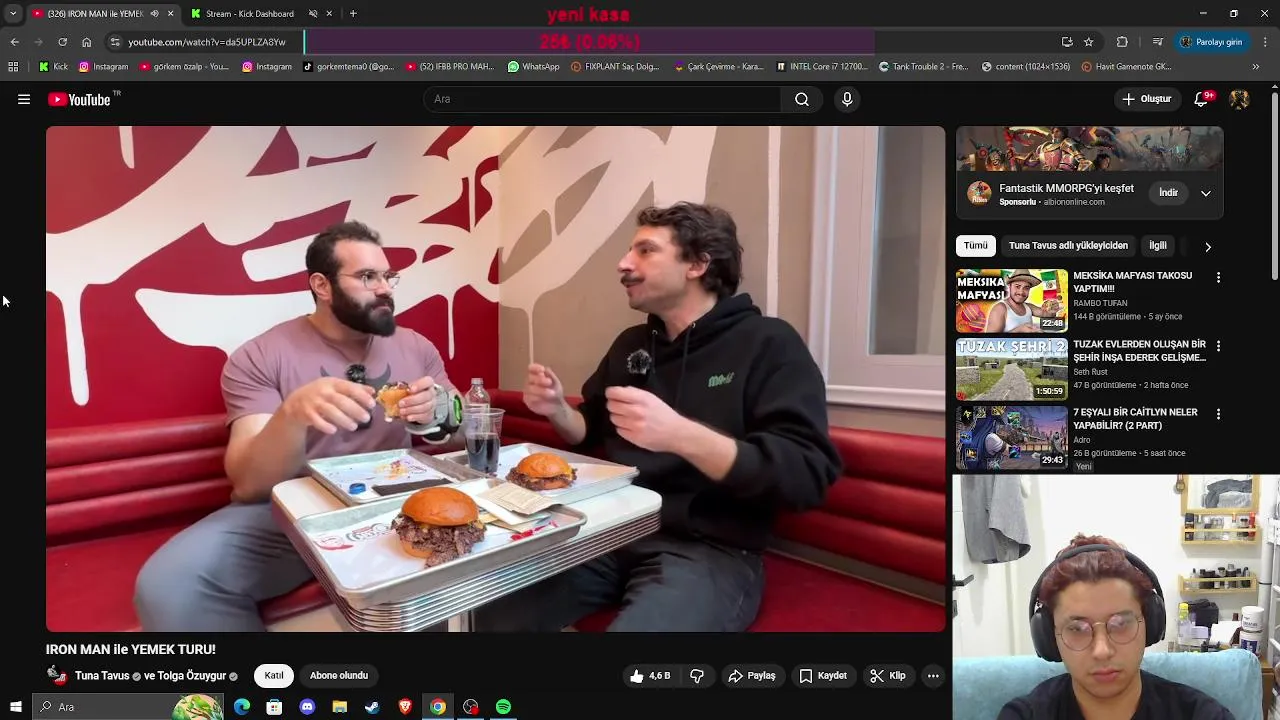Viewport: 1280px width, 720px height.
Task: Open the YouTube hamburger guide menu
Action: 24,99
